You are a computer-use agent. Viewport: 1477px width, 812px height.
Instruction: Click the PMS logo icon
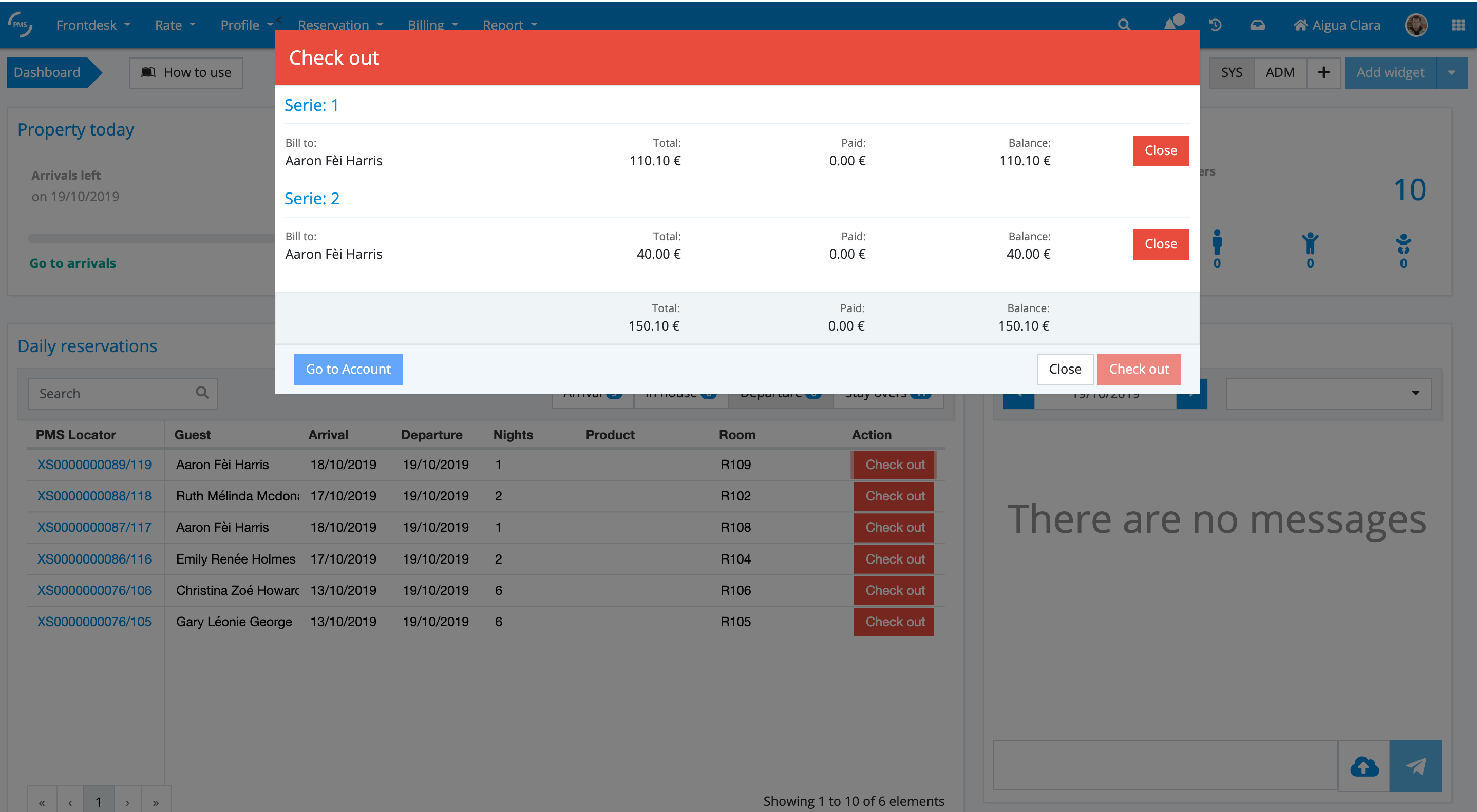click(x=20, y=25)
